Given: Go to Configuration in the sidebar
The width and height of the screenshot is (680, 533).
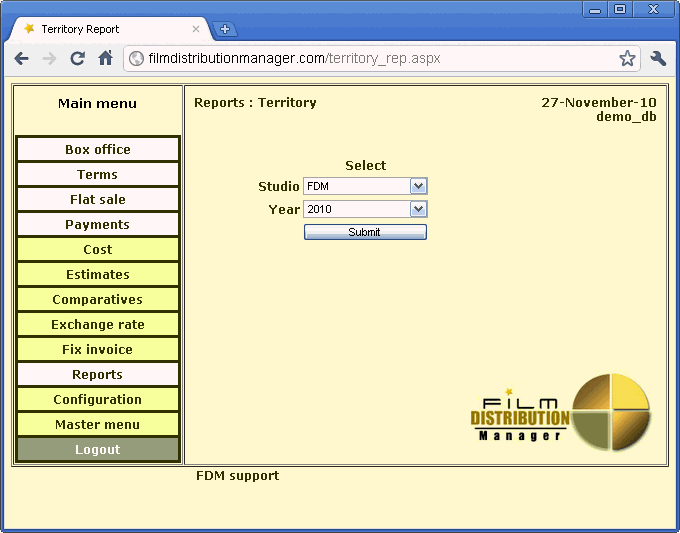Looking at the screenshot, I should tap(98, 400).
